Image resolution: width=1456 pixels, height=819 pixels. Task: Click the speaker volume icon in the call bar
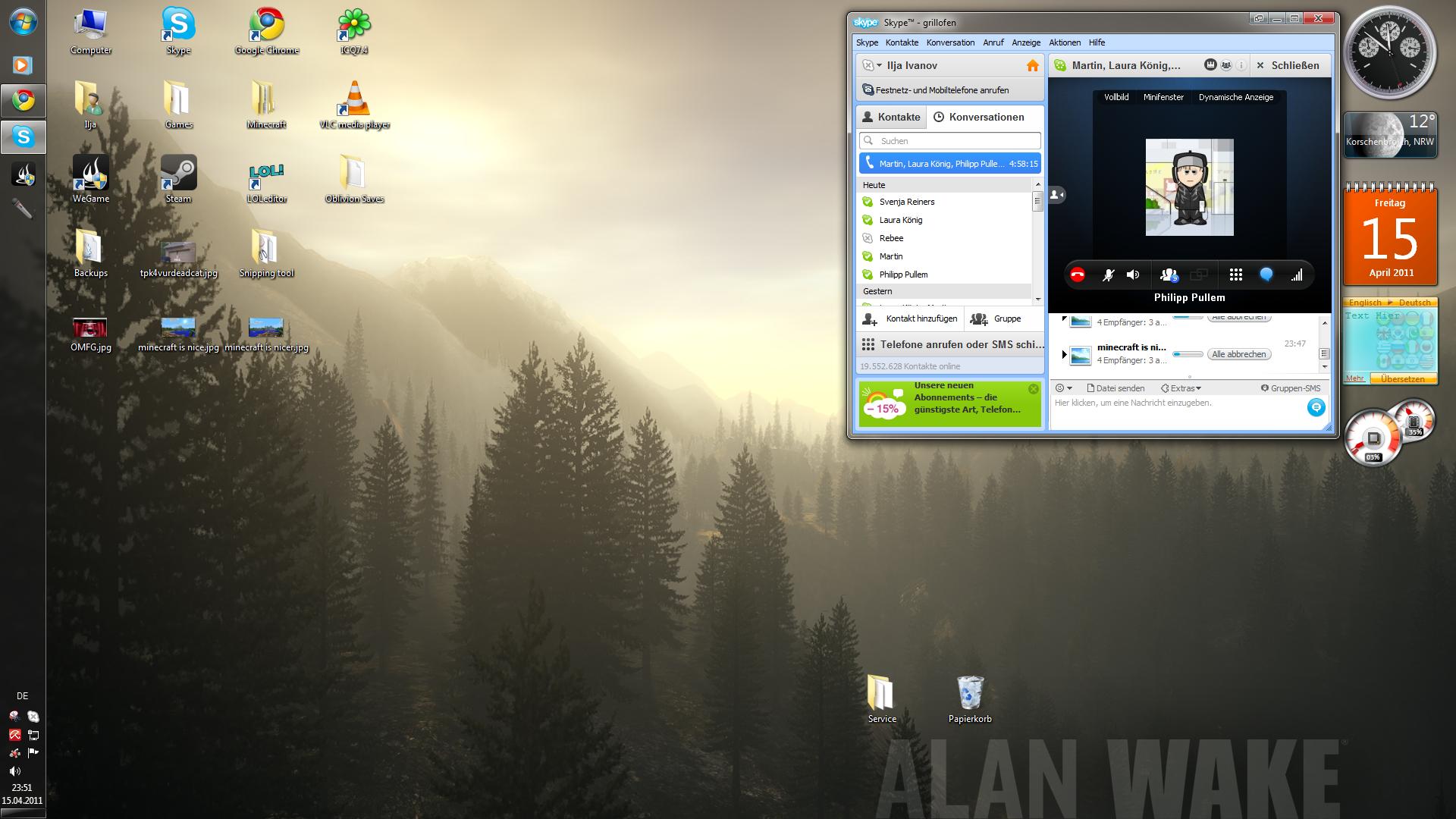click(1133, 275)
